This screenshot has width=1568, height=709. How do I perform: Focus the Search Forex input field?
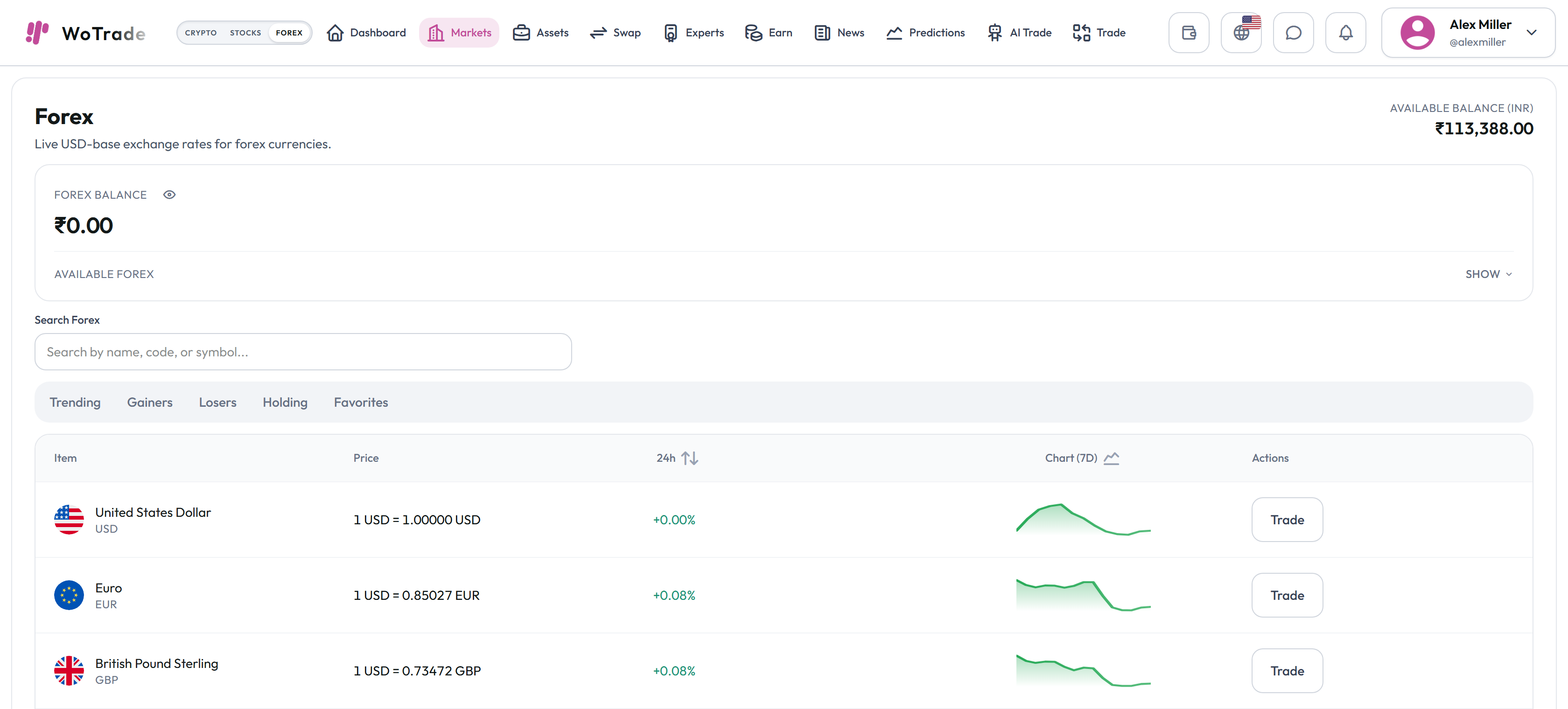[x=303, y=352]
